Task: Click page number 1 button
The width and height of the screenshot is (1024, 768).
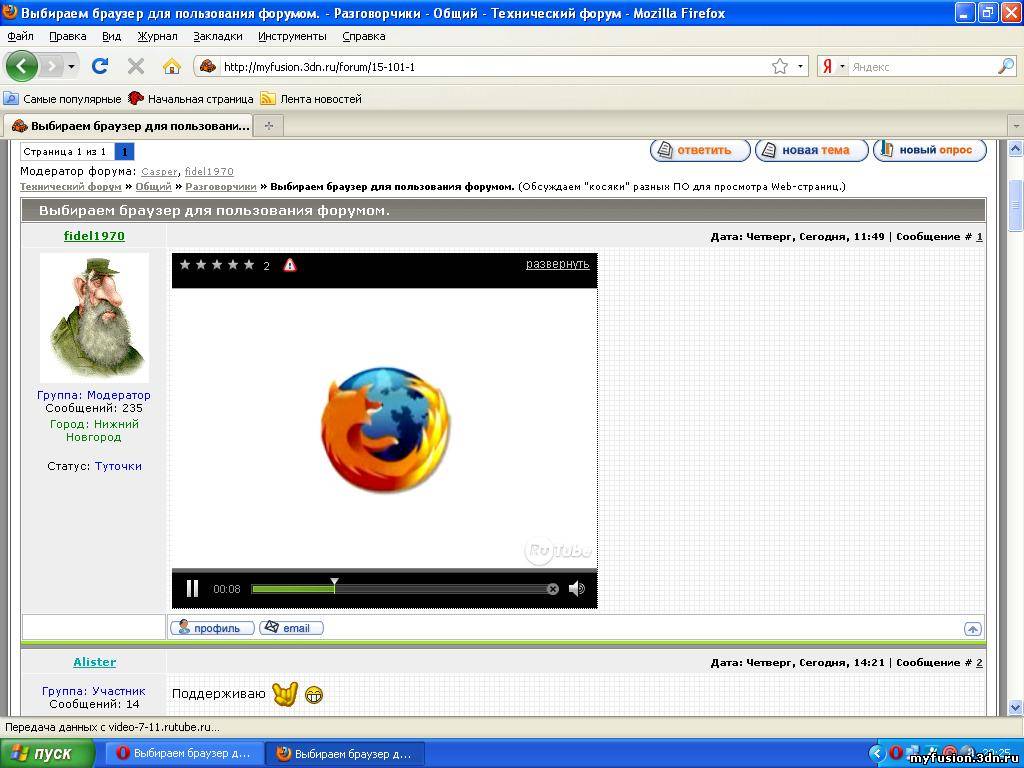Action: click(x=124, y=152)
